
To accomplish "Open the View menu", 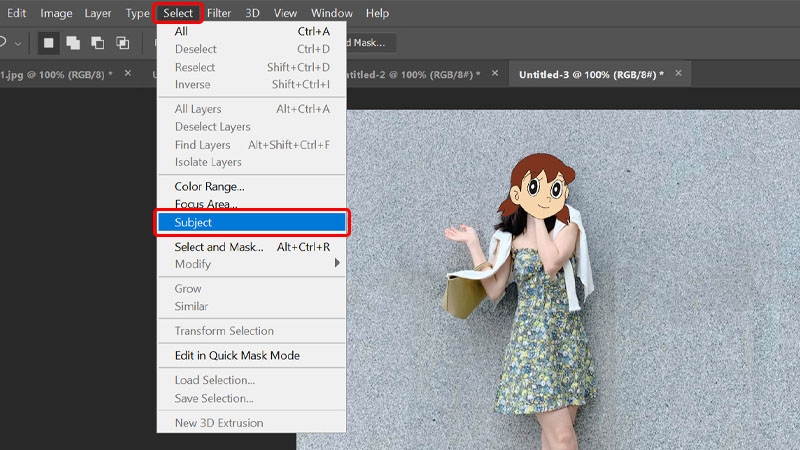I will click(285, 13).
